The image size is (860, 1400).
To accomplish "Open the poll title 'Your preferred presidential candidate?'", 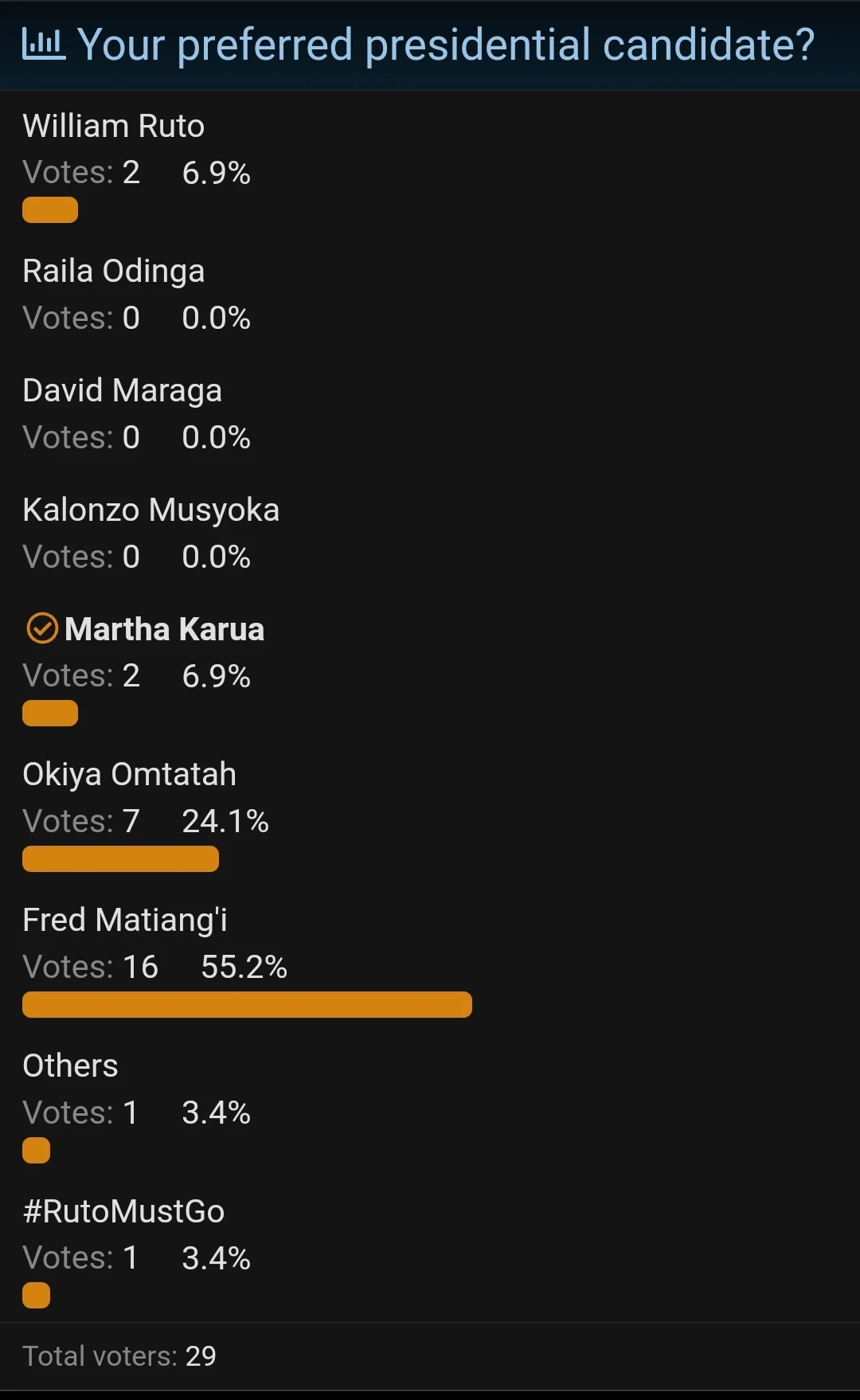I will click(x=446, y=45).
